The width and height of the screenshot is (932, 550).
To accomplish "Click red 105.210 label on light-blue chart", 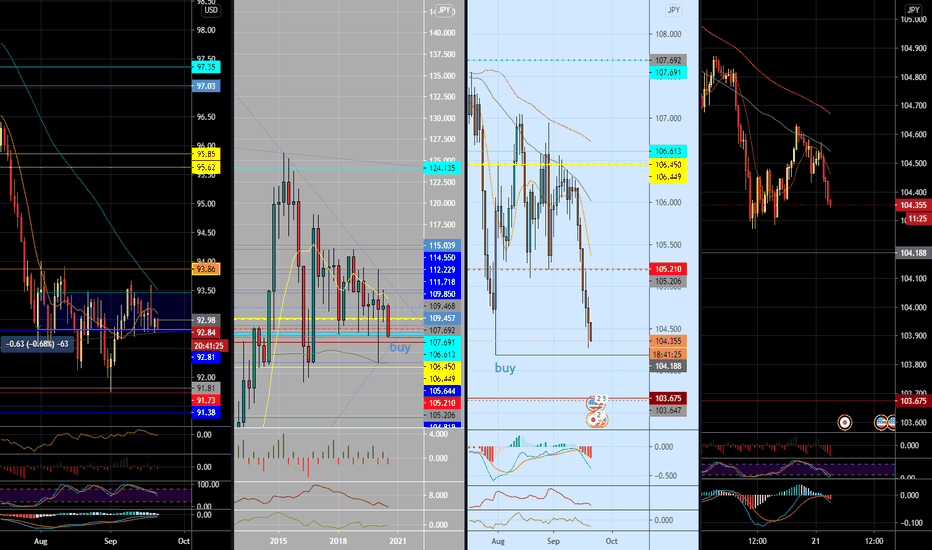I will point(668,269).
